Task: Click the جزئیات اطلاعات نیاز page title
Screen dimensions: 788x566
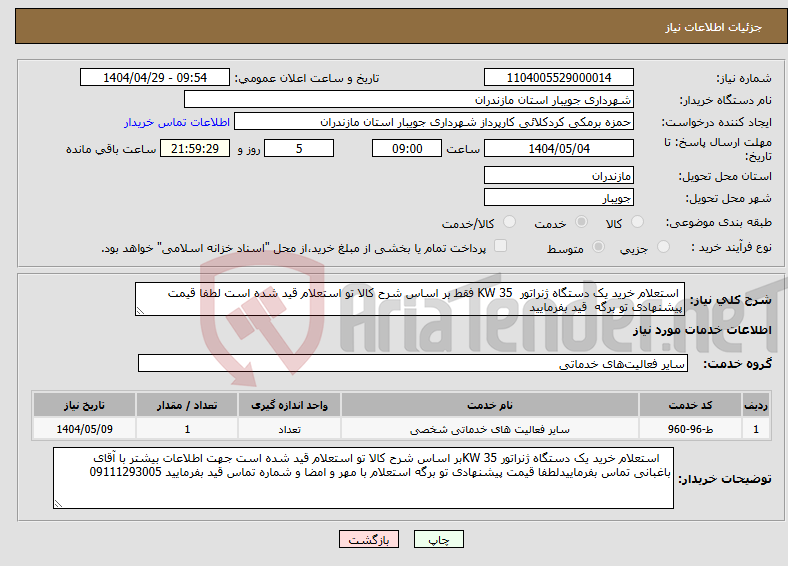Action: point(714,27)
